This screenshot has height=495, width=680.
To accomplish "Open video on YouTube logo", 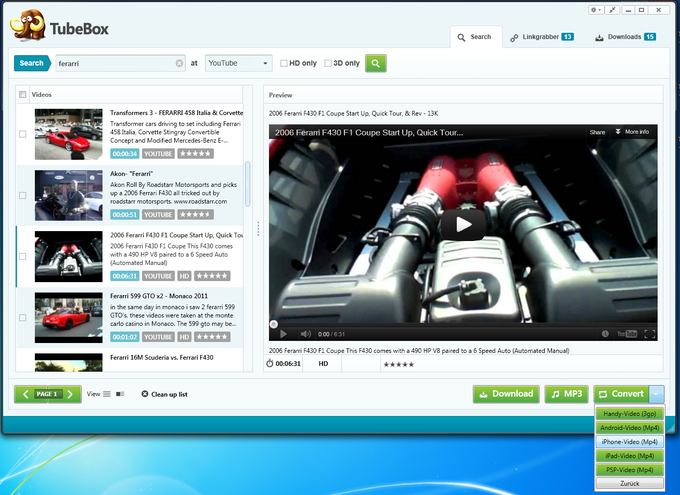I will [x=627, y=334].
